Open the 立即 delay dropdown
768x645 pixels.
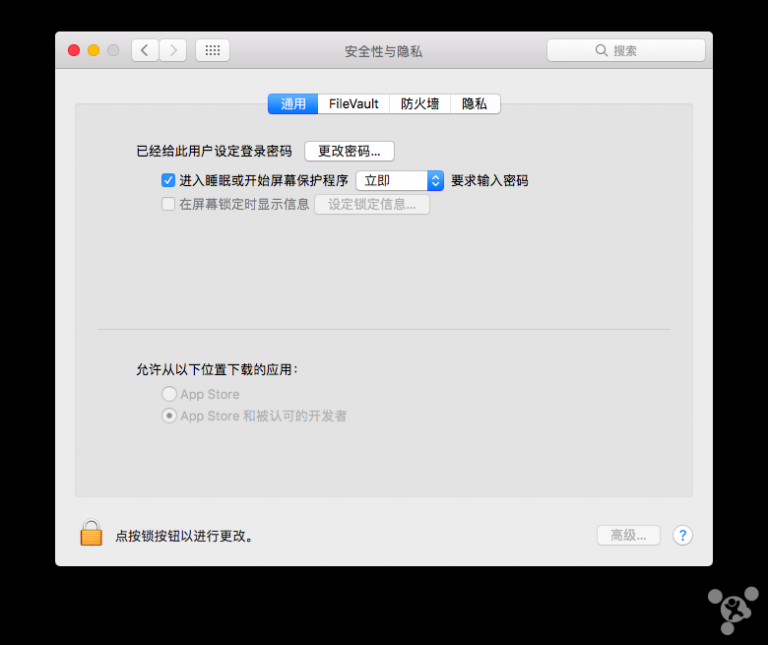point(400,181)
